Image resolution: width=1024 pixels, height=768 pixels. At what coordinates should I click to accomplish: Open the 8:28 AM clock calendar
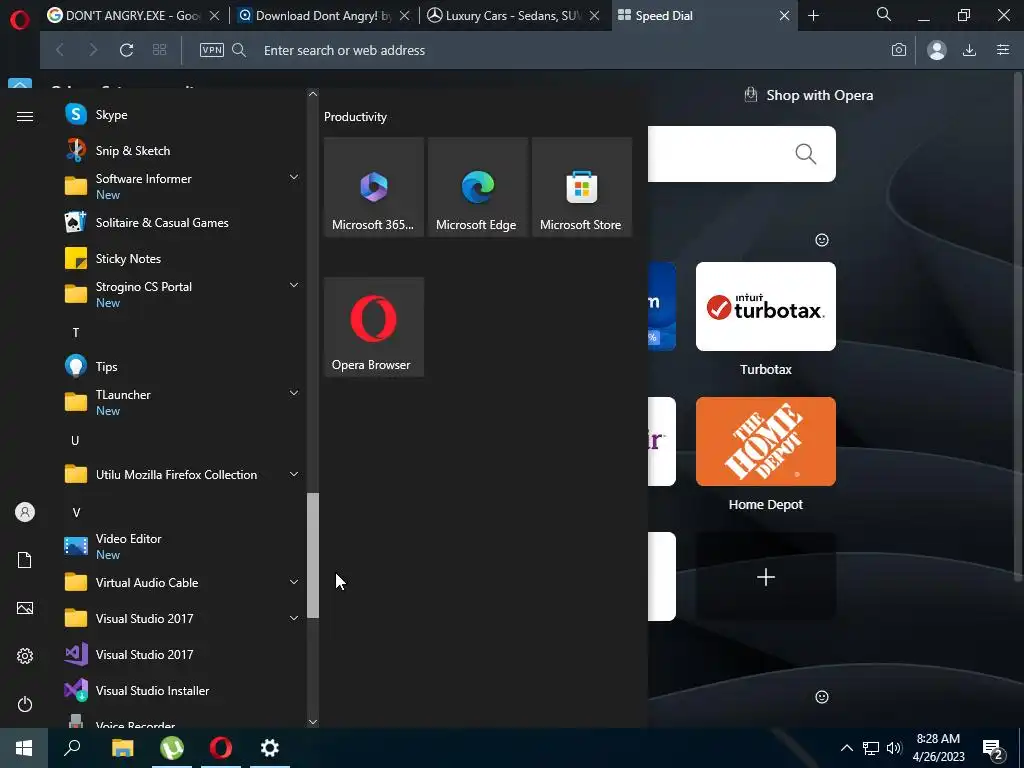pos(938,748)
